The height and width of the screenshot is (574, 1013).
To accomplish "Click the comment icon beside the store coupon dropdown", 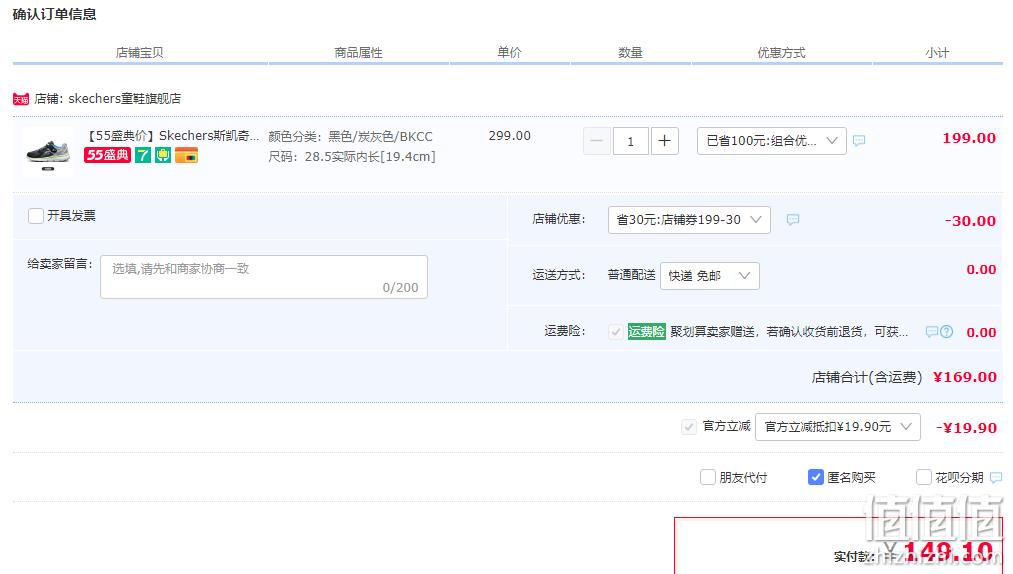I will pos(793,220).
